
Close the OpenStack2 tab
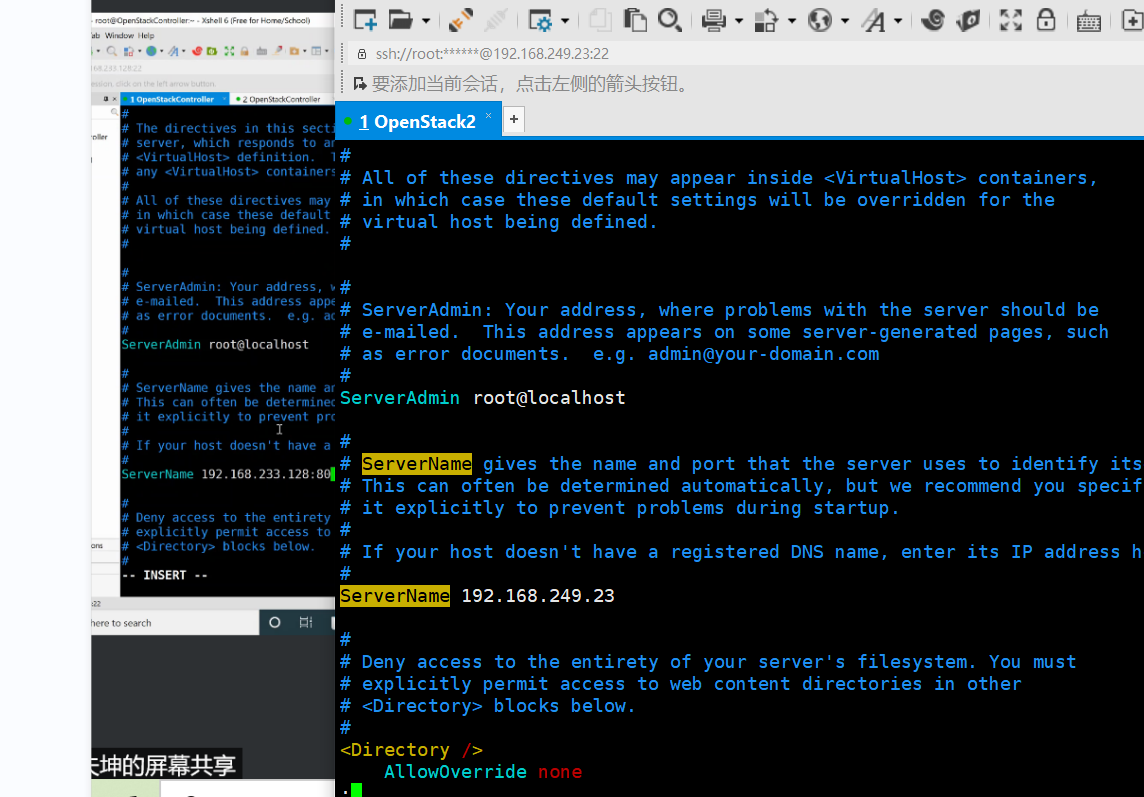pyautogui.click(x=488, y=115)
